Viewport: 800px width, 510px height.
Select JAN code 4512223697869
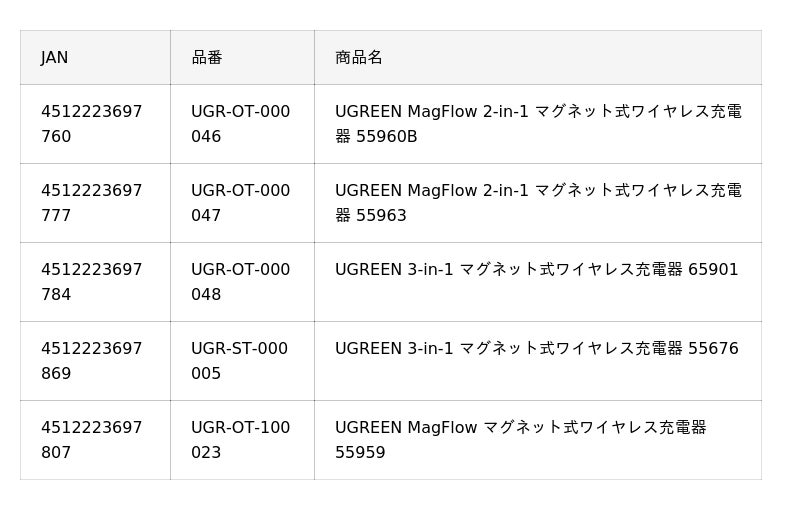point(91,361)
